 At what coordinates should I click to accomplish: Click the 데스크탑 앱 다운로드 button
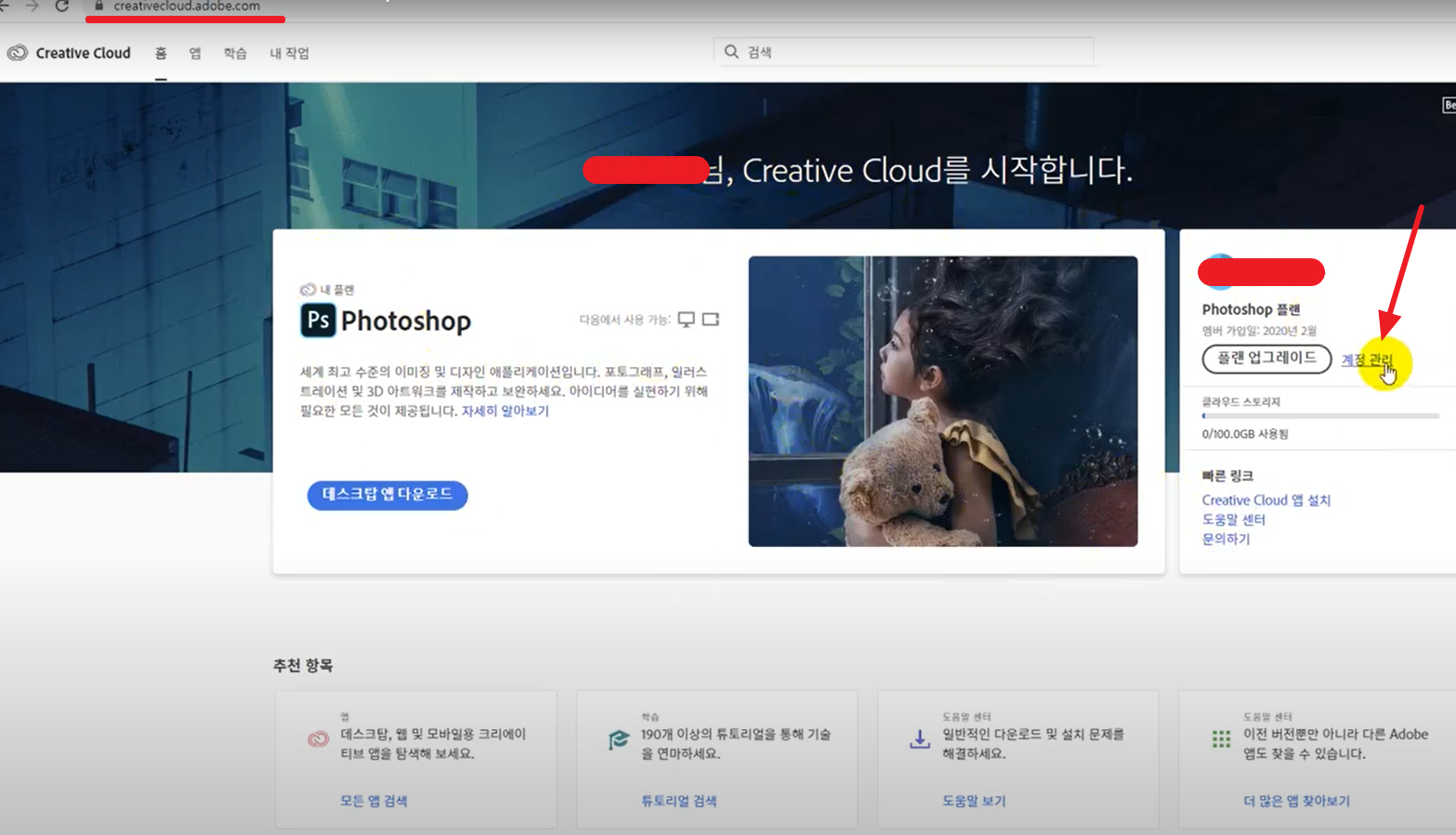tap(387, 494)
